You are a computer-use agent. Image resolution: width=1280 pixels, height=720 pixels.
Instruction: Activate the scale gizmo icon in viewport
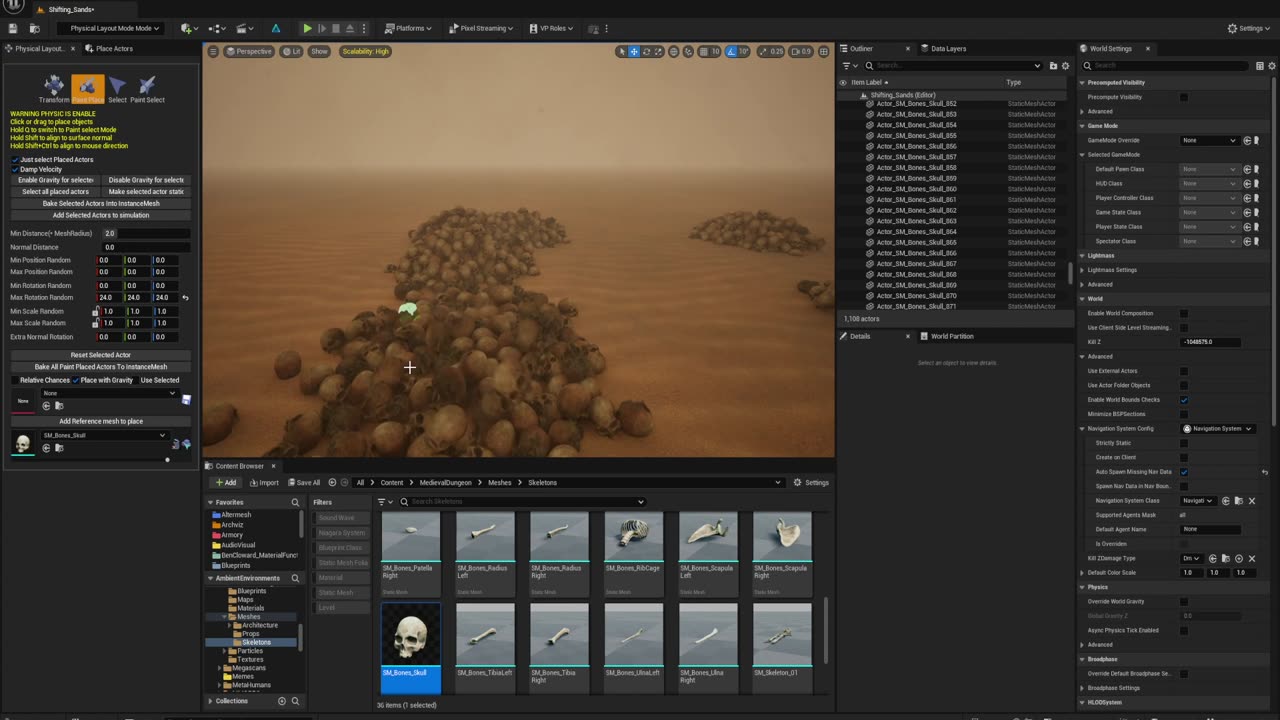658,51
